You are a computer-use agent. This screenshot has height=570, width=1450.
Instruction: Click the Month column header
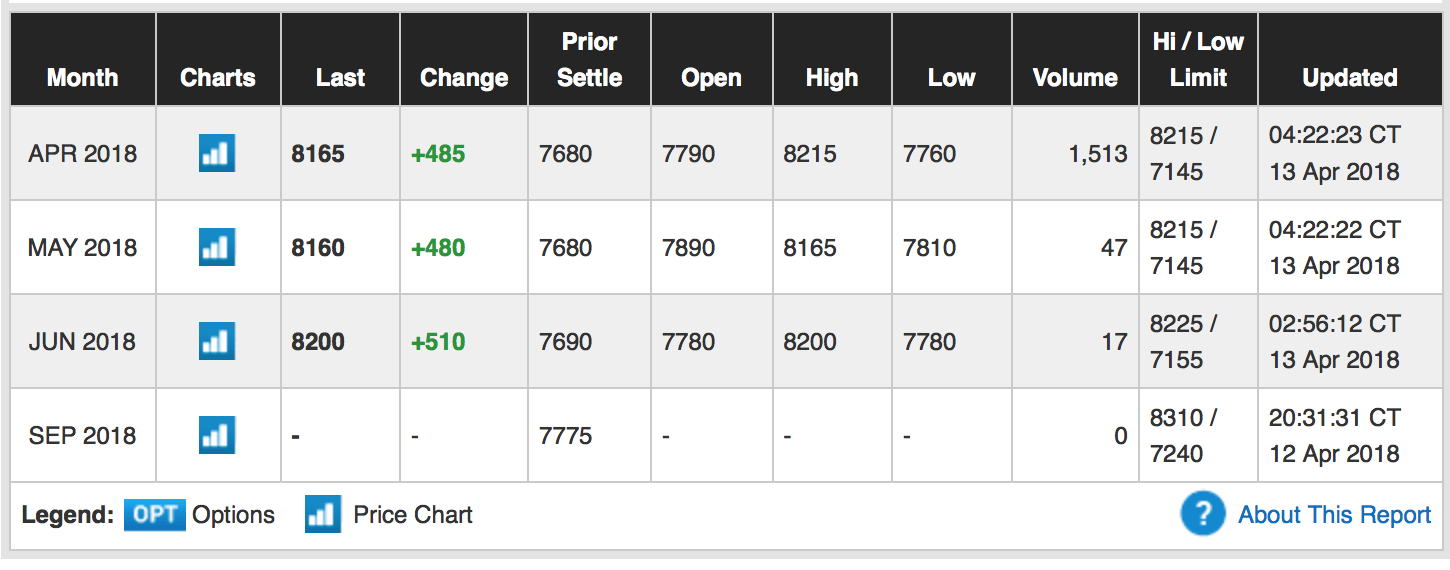coord(82,77)
